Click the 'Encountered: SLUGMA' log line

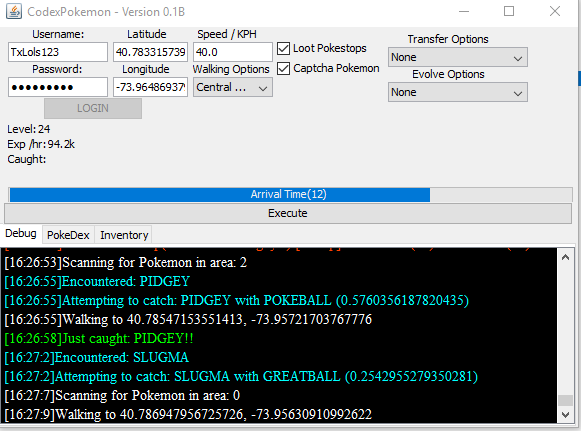96,357
